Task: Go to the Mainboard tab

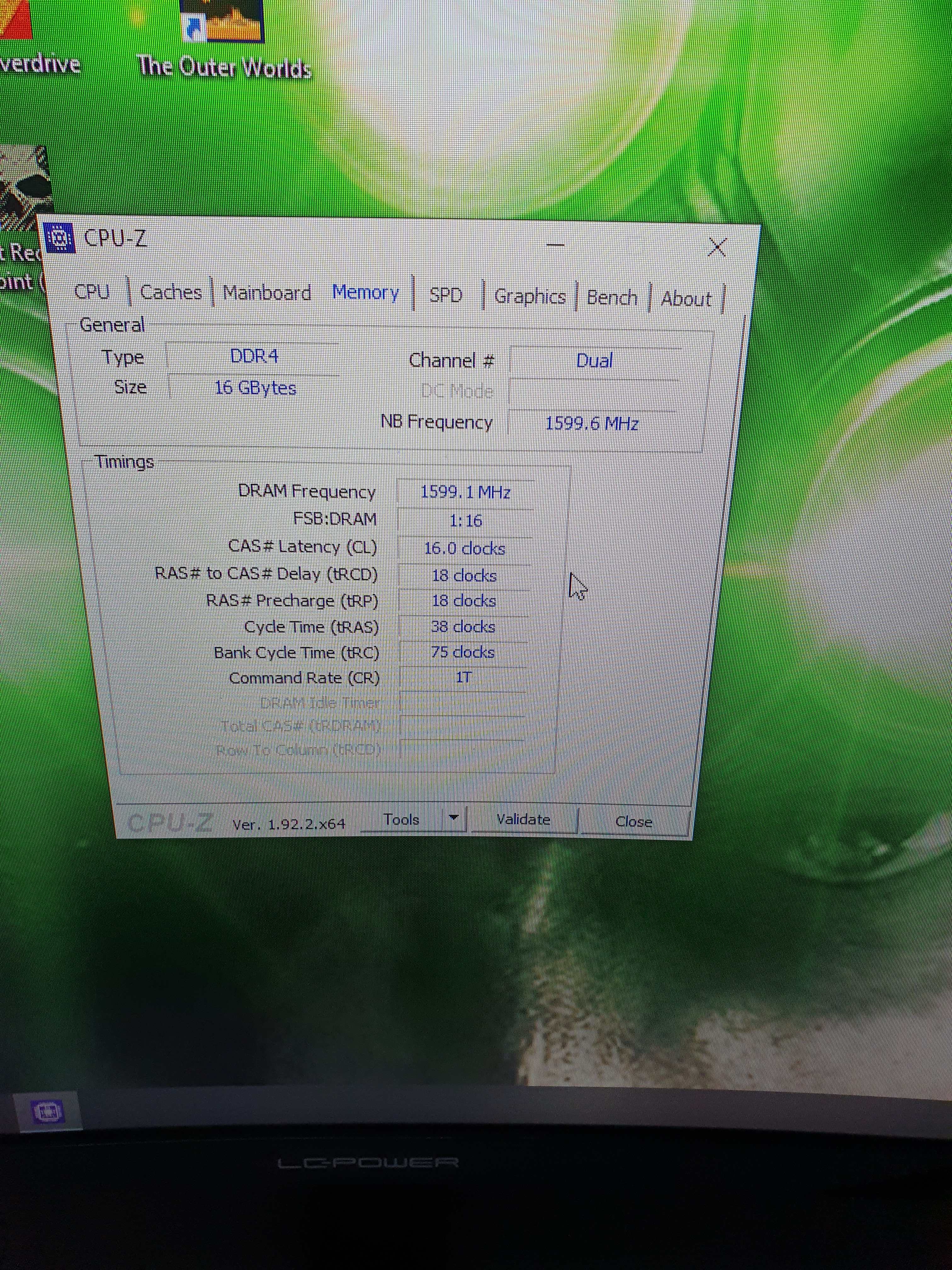Action: (x=267, y=293)
